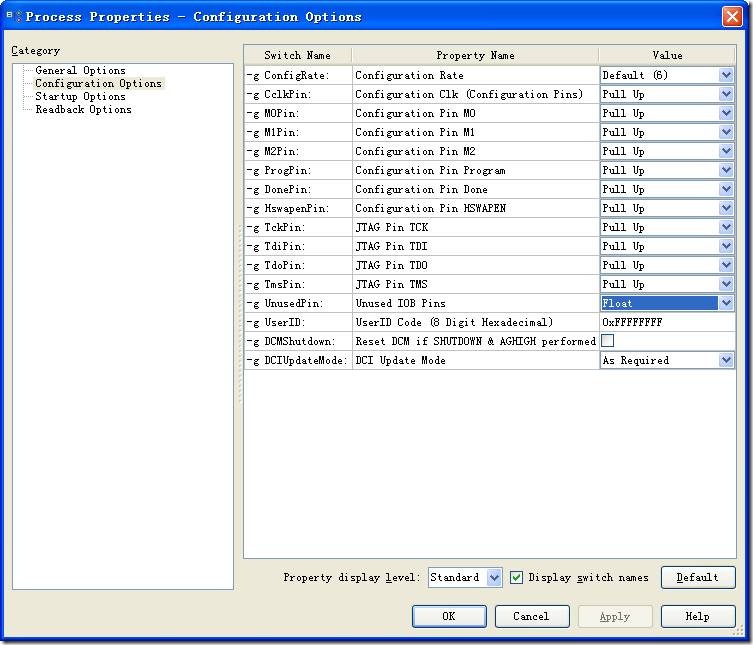Uncheck Display switch names checkbox
Screen dimensions: 753x645
click(x=517, y=577)
